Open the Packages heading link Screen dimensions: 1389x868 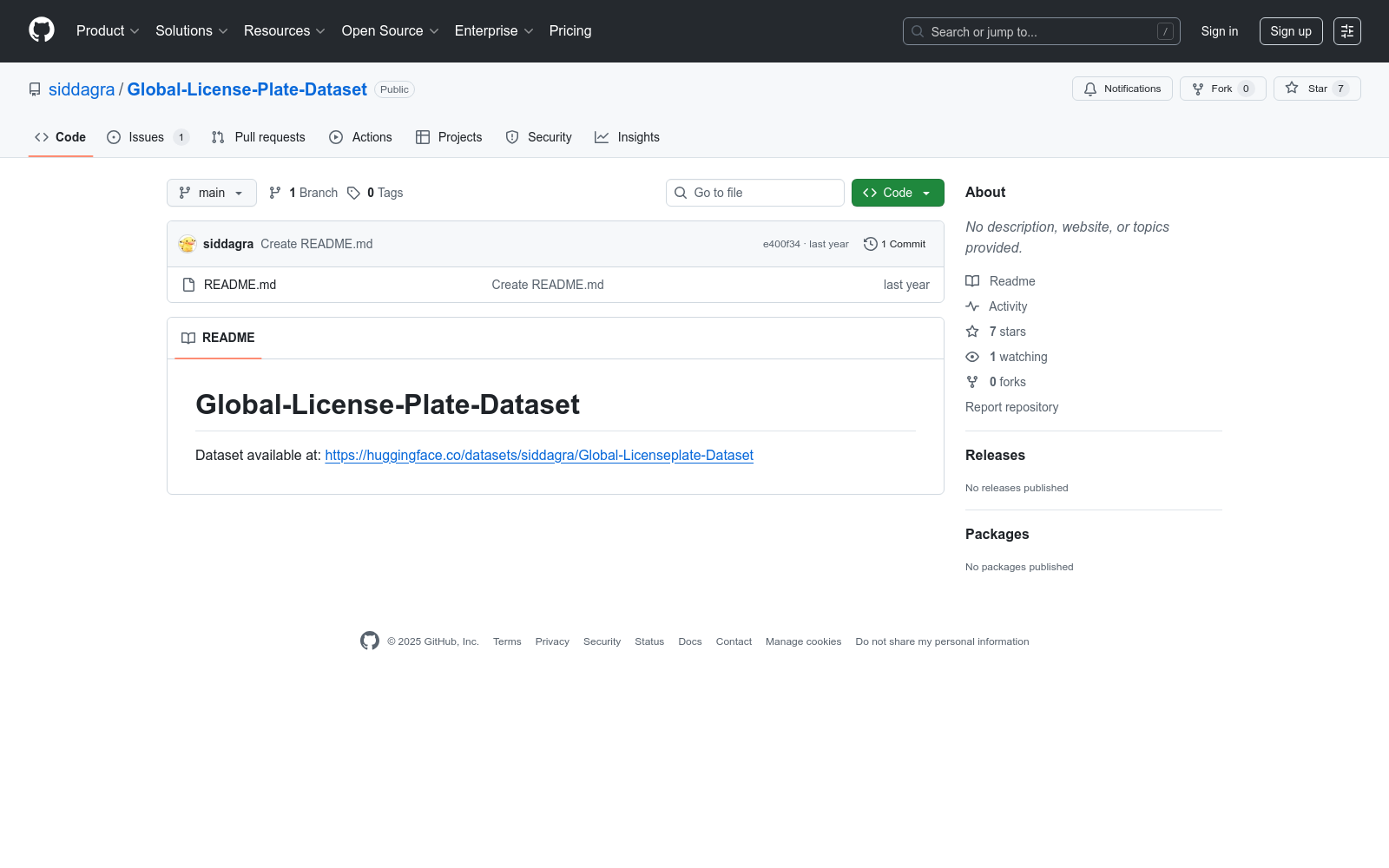[x=997, y=534]
